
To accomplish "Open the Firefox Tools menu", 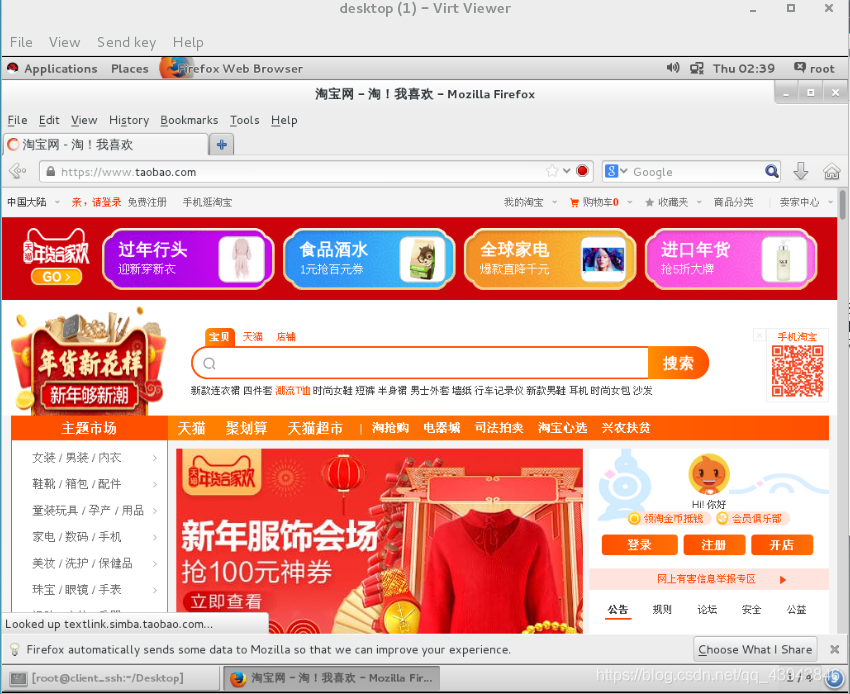I will (x=244, y=120).
